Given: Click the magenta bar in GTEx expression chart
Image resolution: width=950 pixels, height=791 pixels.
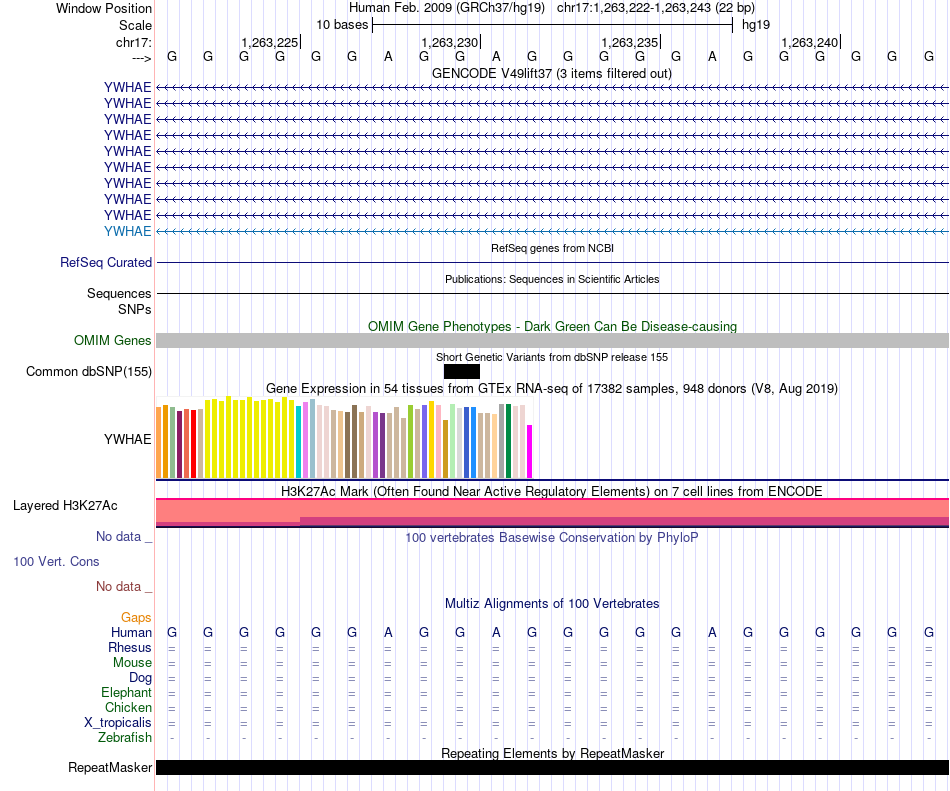Looking at the screenshot, I should (530, 452).
